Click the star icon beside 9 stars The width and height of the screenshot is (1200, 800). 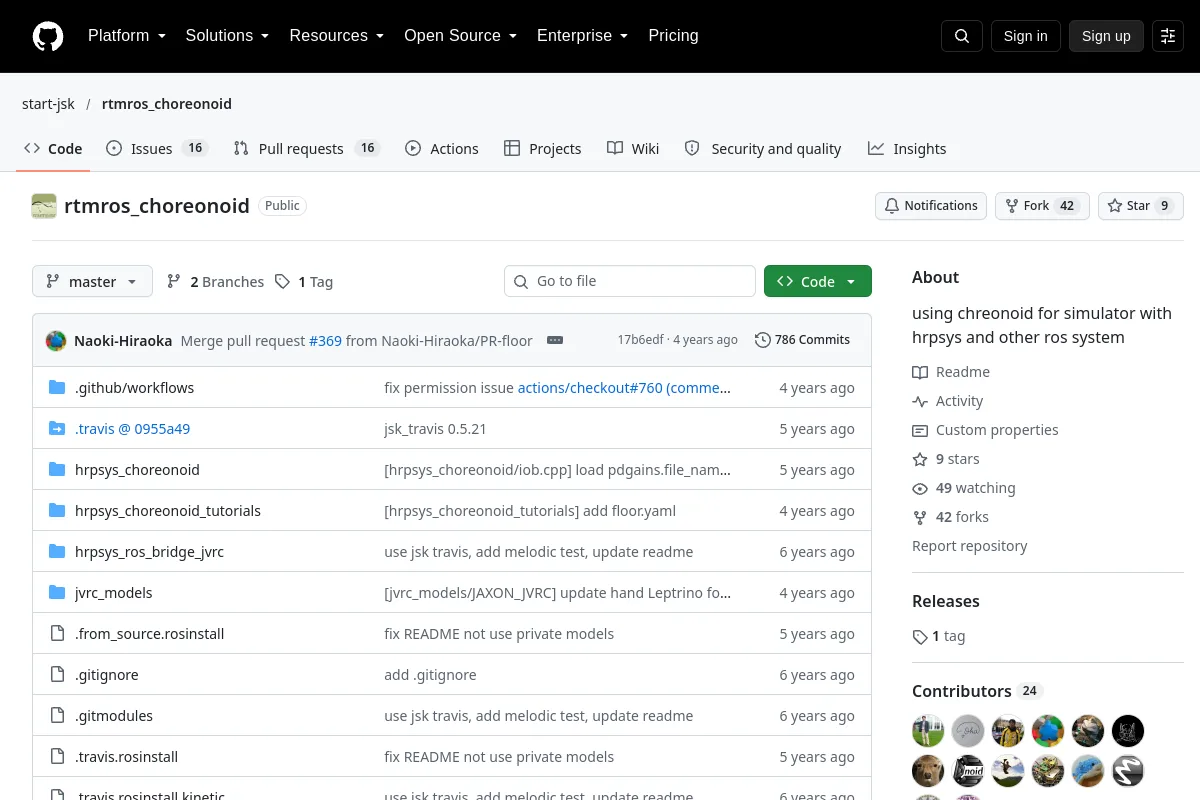point(920,459)
